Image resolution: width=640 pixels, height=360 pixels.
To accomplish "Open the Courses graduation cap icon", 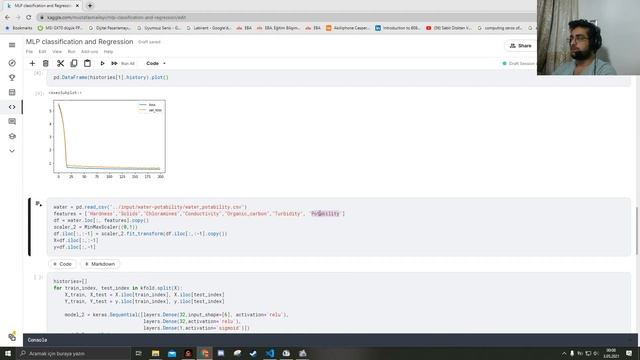I will tap(12, 136).
